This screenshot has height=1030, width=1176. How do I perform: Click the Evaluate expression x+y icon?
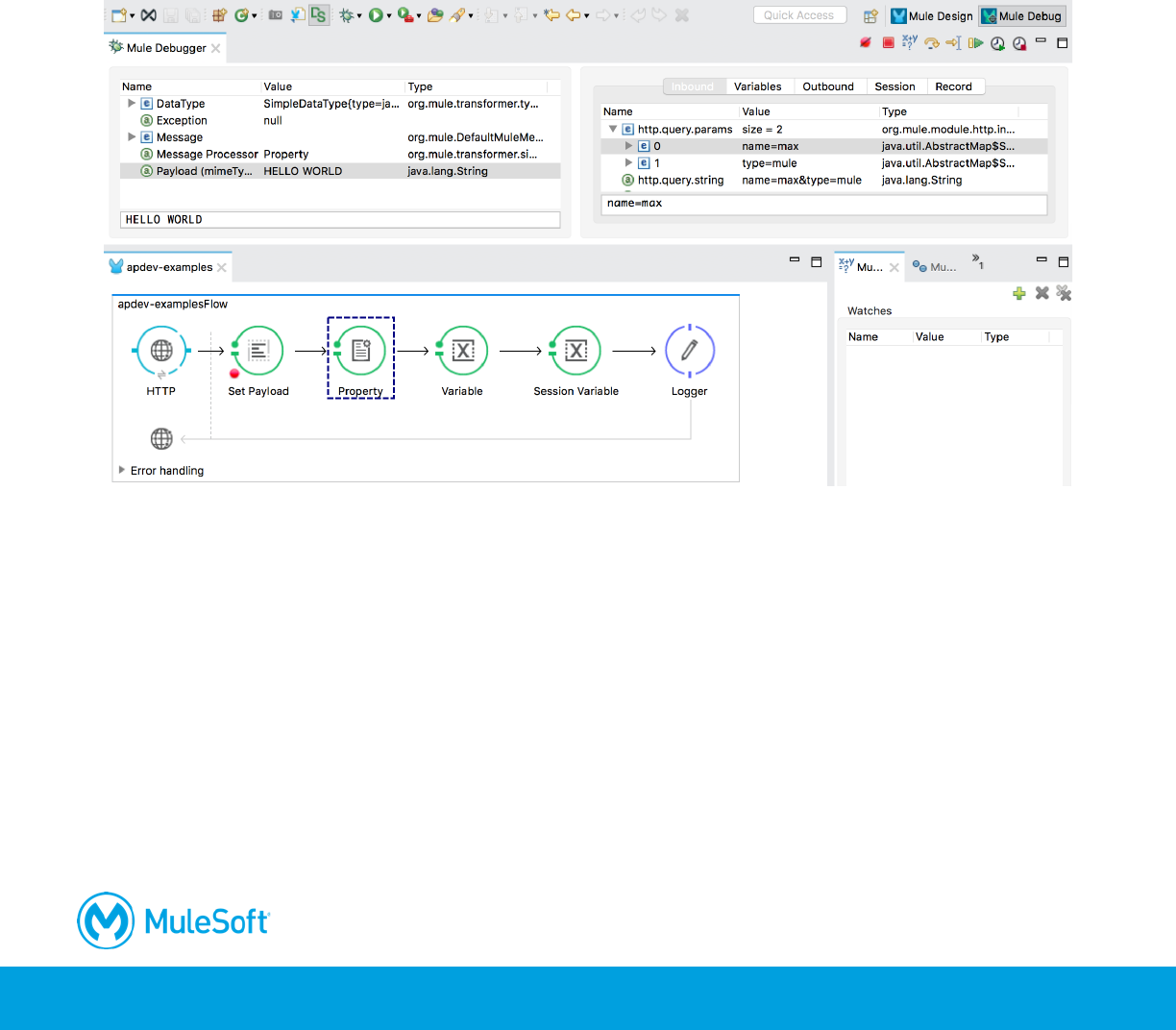click(x=910, y=42)
